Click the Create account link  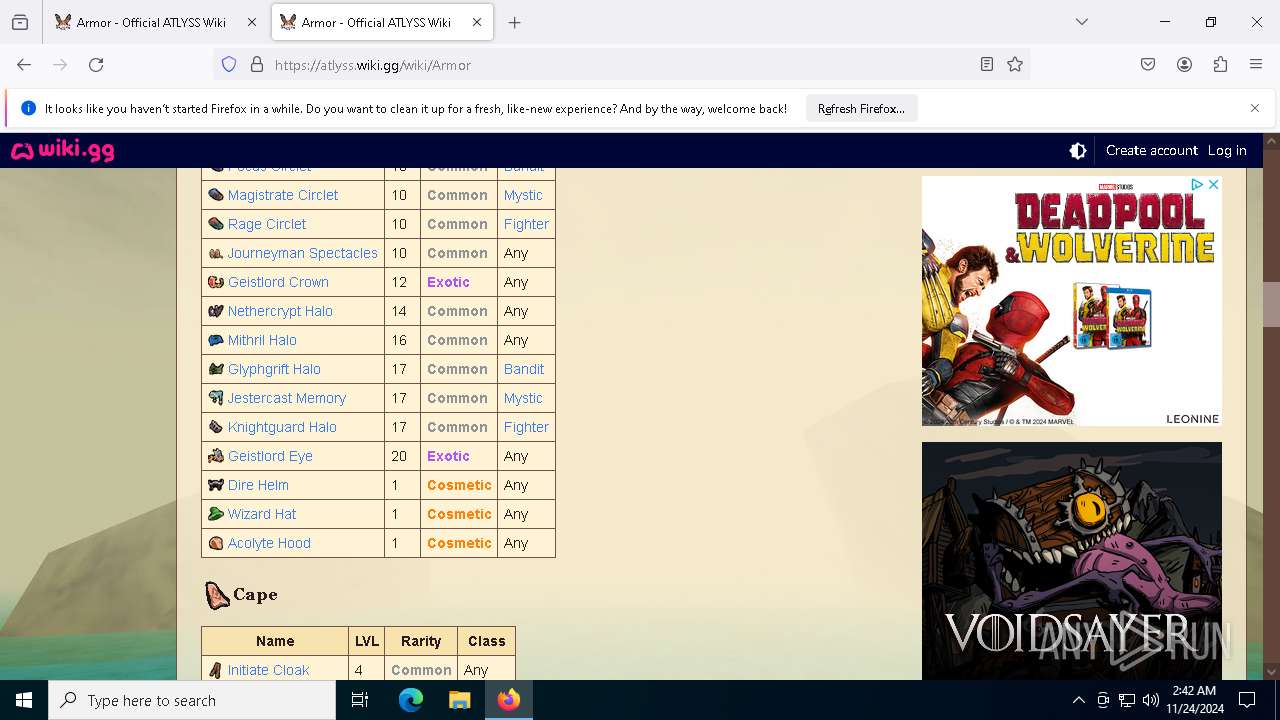[1151, 151]
